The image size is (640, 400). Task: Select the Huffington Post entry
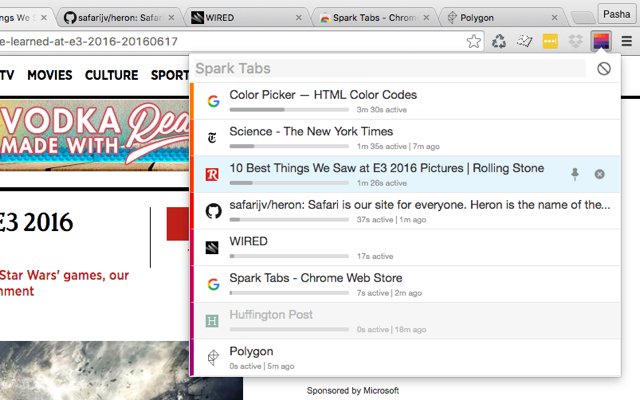[407, 321]
